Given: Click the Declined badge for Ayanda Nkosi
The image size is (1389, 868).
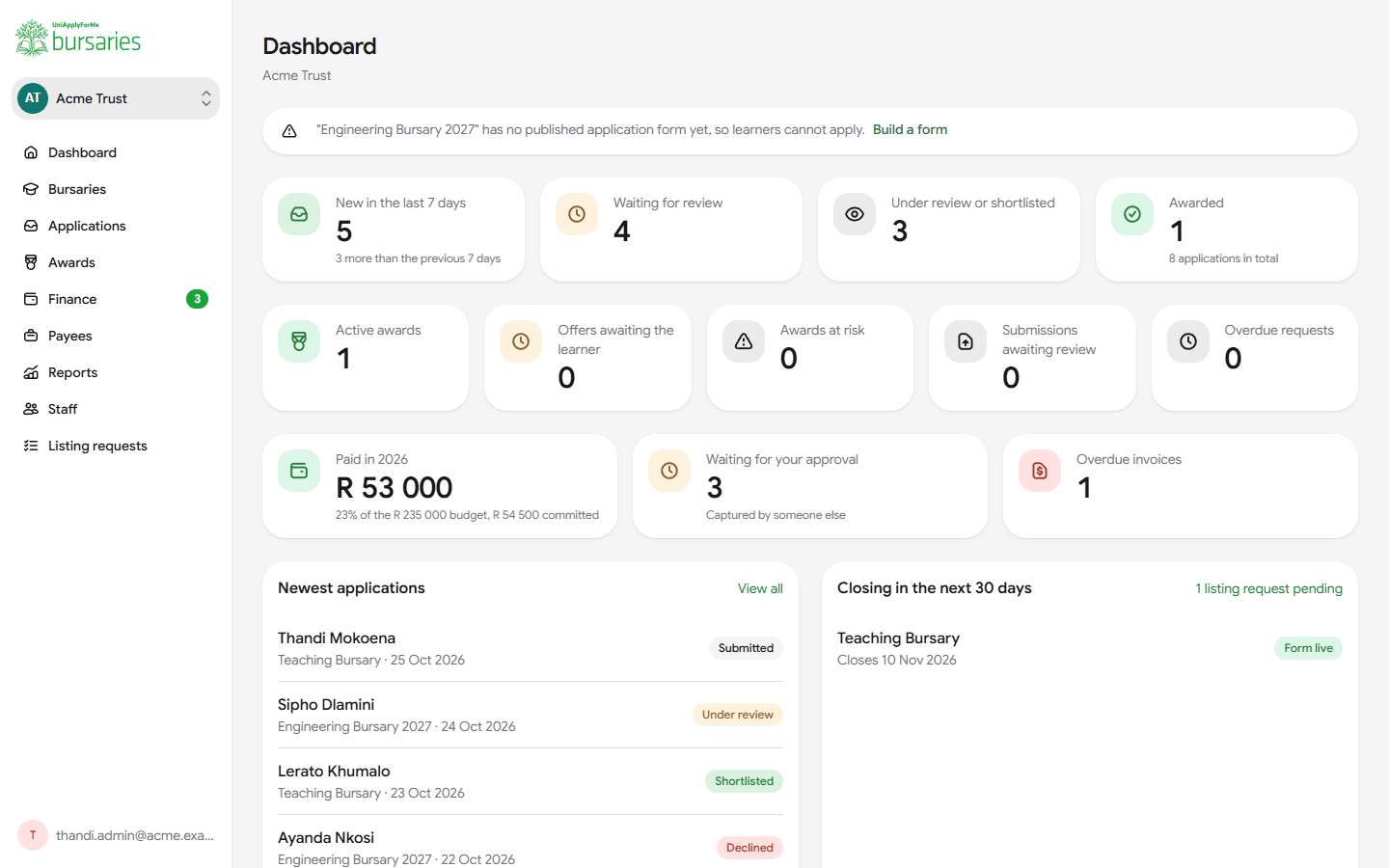Looking at the screenshot, I should 749,848.
